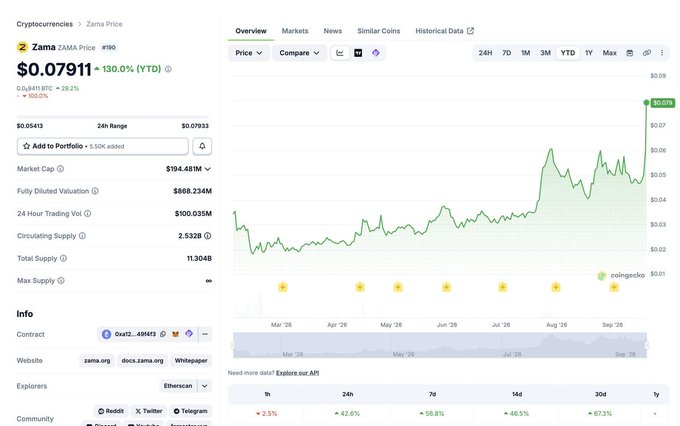This screenshot has width=680, height=426.
Task: Click the info icon next to Circulating Supply label
Action: coord(82,236)
